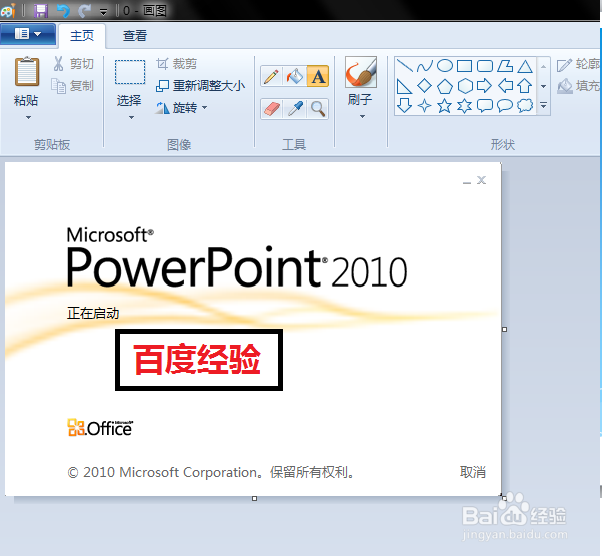Click the X on PowerPoint splash image
This screenshot has width=602, height=556.
[481, 180]
